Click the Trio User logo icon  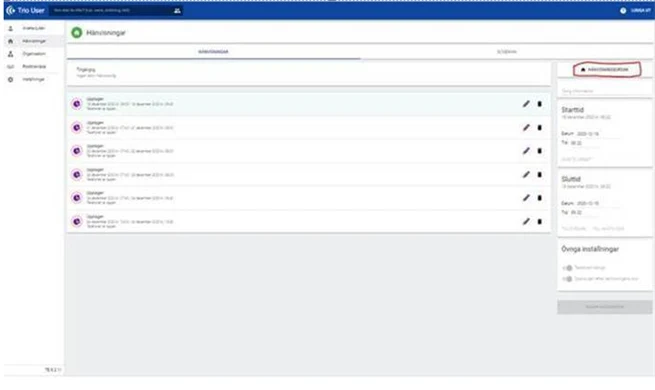click(10, 10)
